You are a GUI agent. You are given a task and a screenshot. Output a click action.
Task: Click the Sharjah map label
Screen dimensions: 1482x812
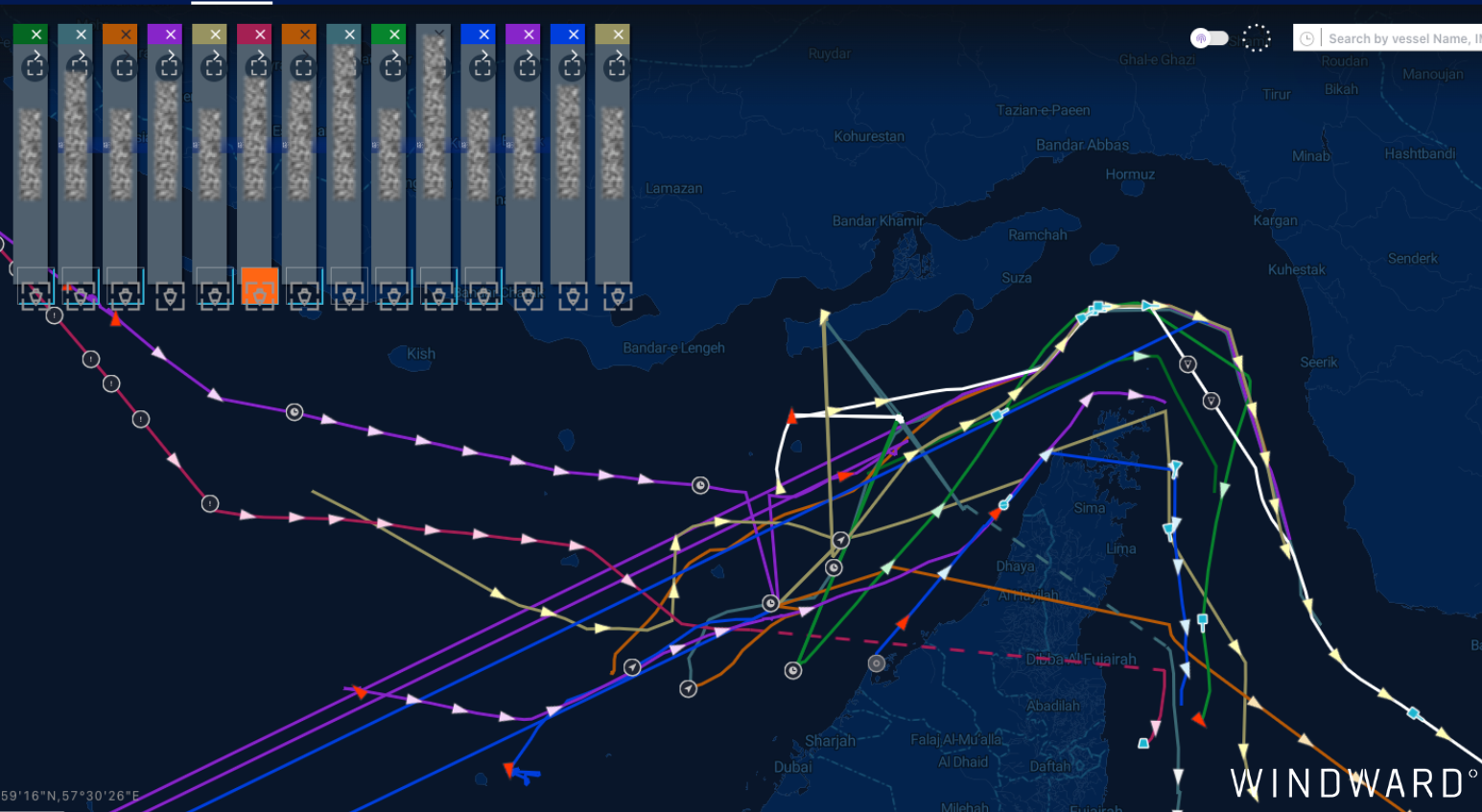click(830, 741)
